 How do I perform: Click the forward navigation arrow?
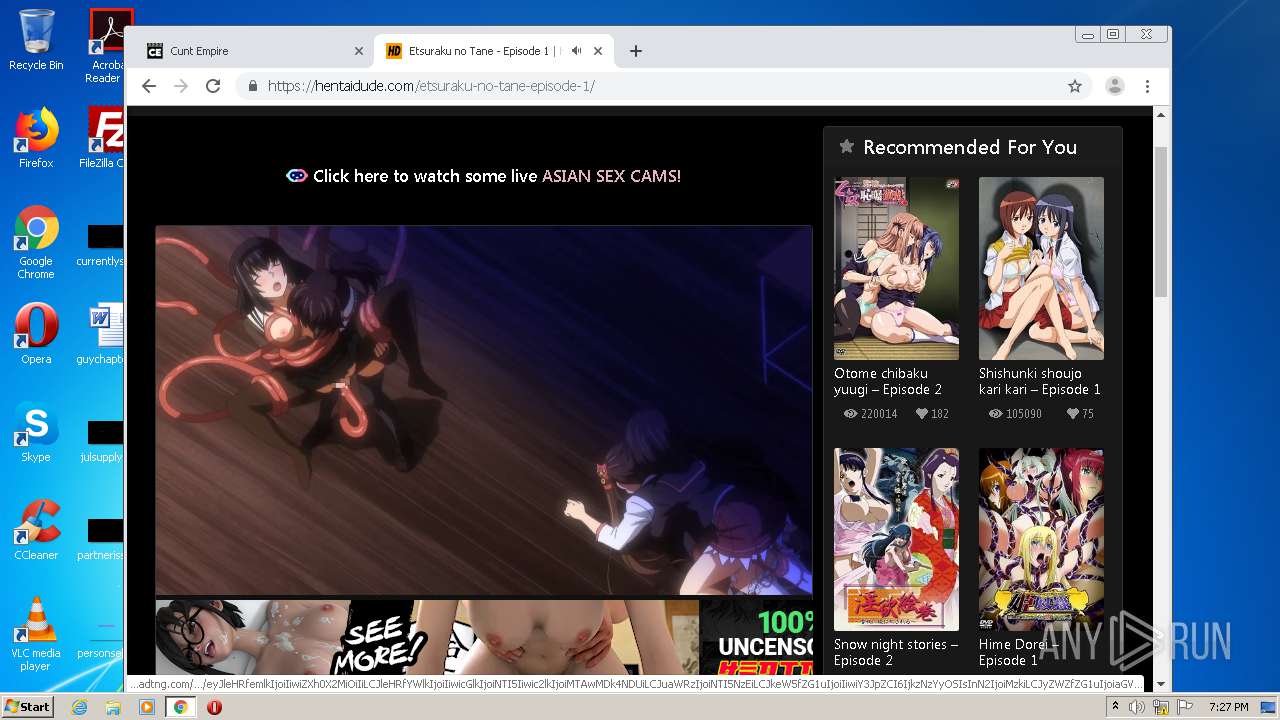point(181,86)
